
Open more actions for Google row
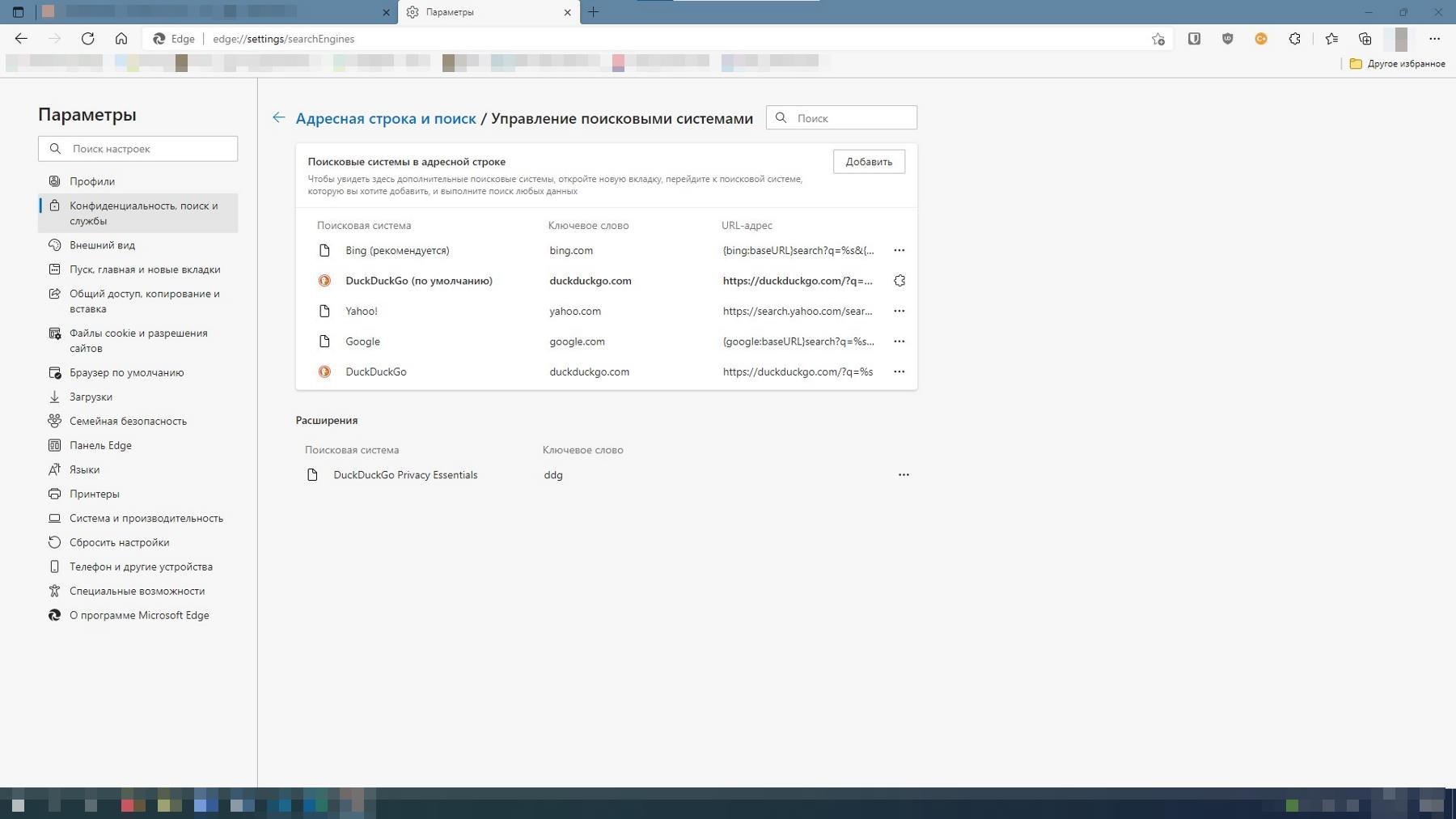tap(899, 342)
